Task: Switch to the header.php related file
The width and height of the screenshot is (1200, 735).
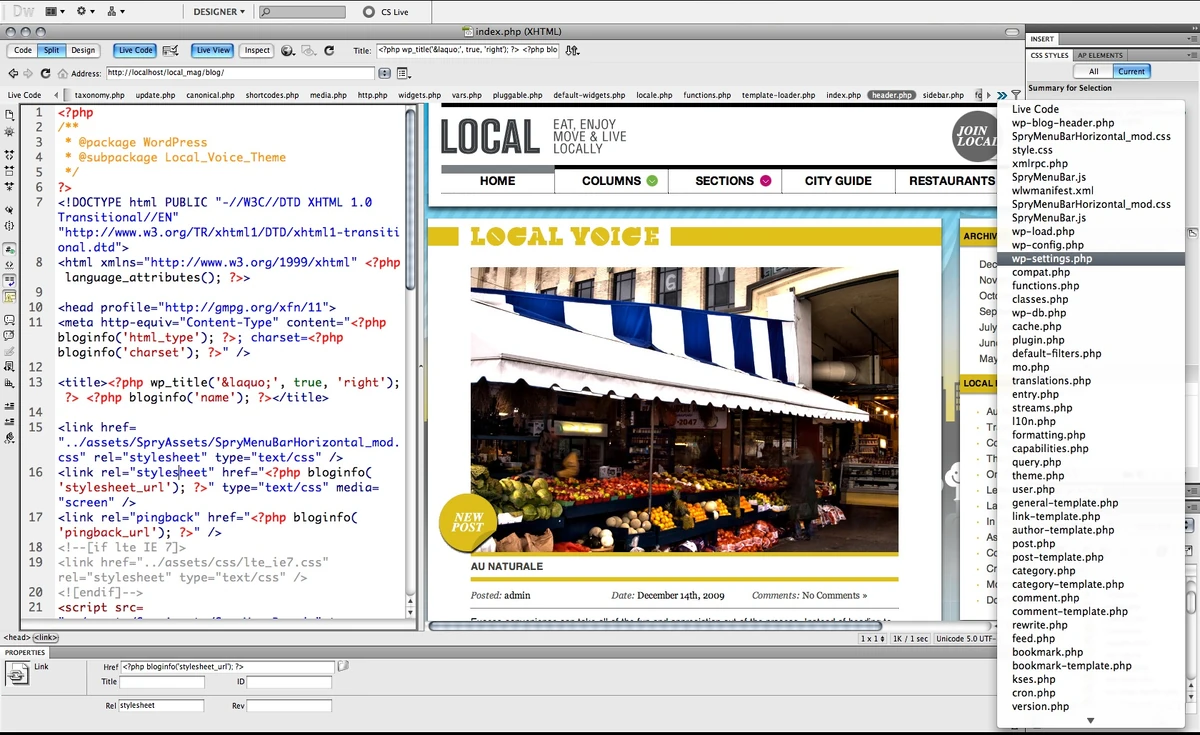Action: click(x=891, y=95)
